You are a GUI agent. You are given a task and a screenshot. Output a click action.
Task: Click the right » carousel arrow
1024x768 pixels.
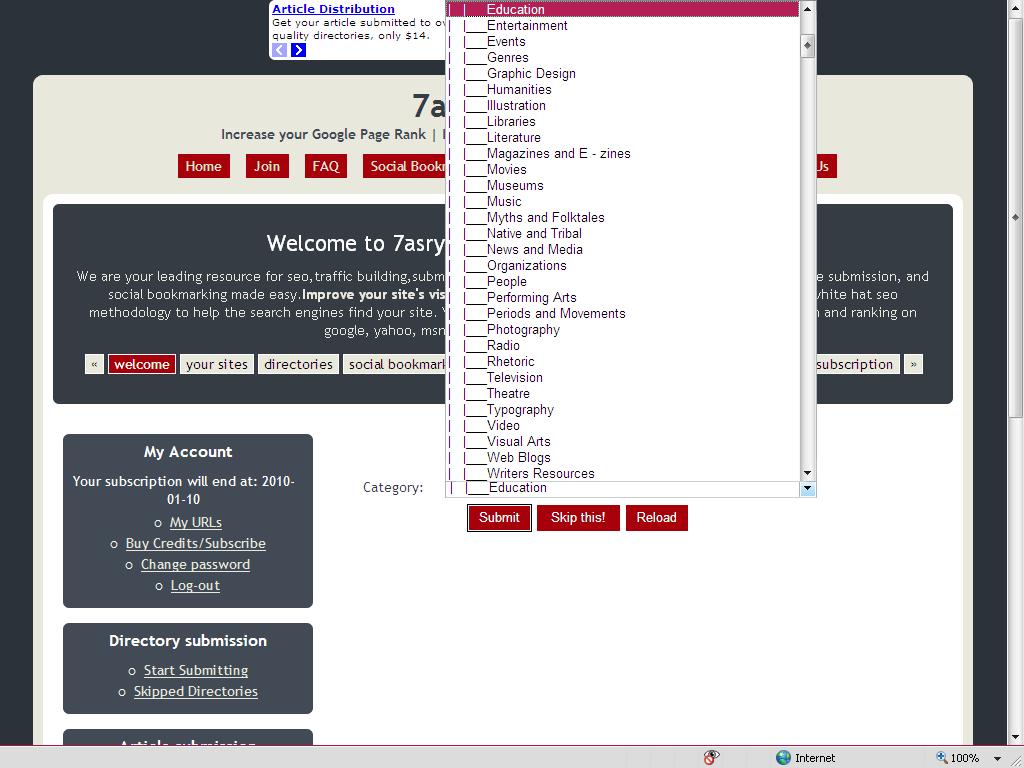pos(913,364)
